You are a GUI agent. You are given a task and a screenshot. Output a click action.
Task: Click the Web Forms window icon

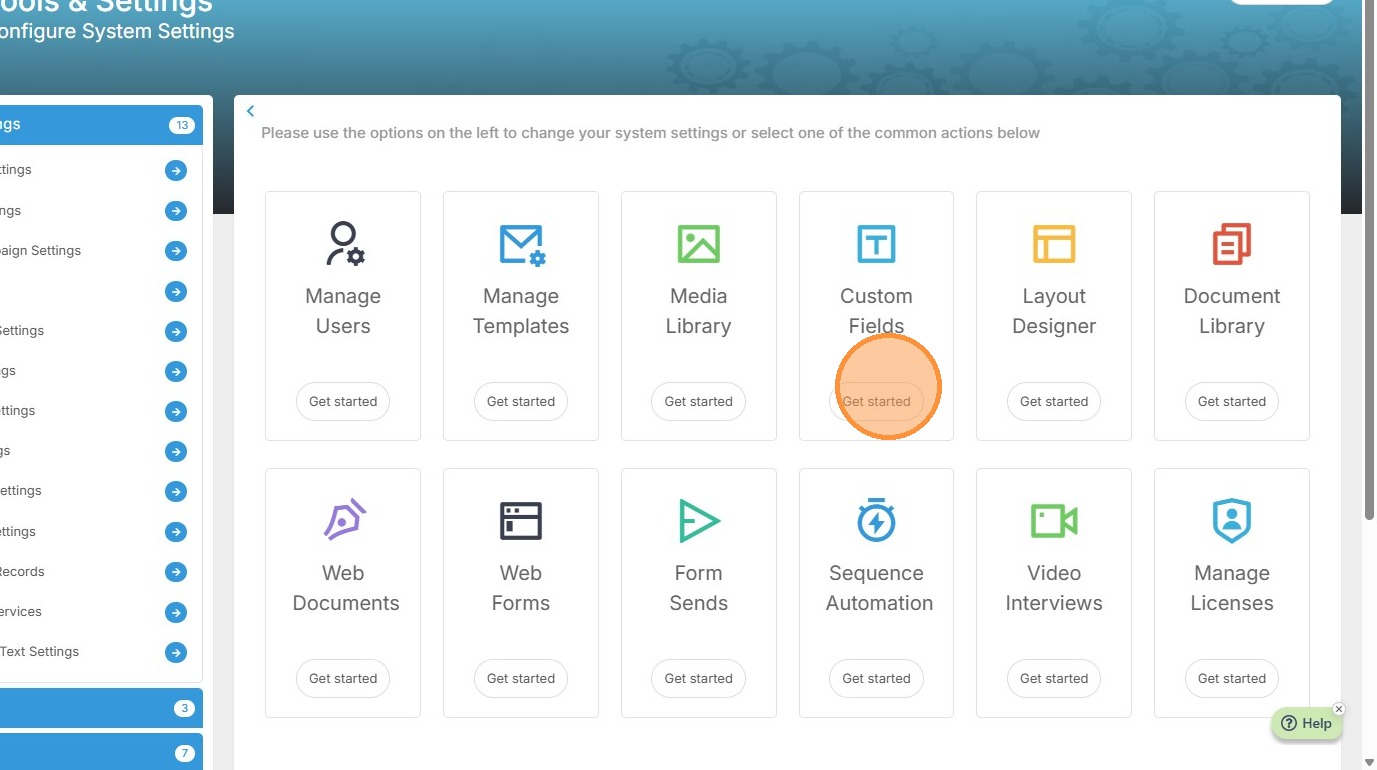521,520
